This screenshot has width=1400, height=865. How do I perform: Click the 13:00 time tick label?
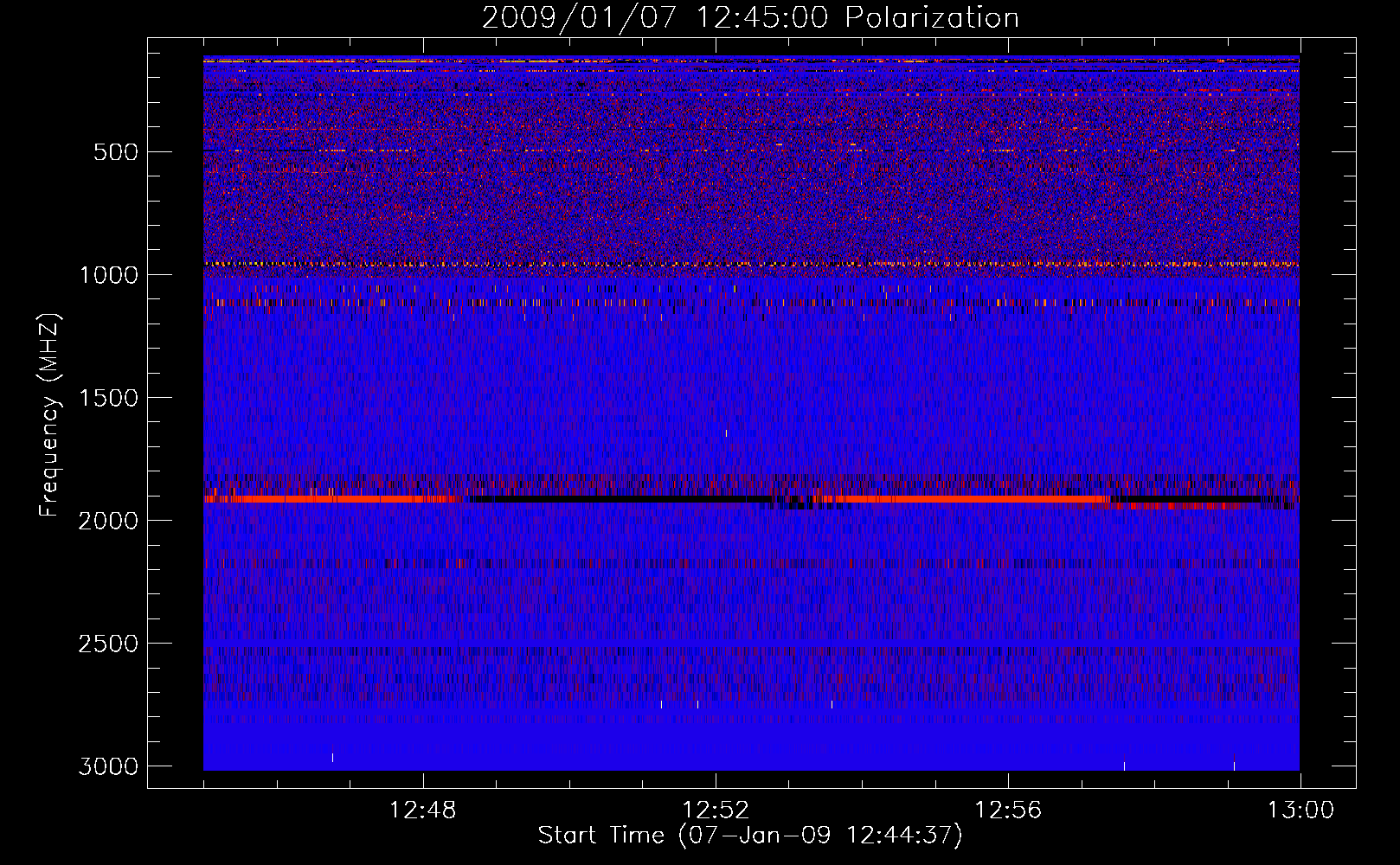click(1300, 811)
